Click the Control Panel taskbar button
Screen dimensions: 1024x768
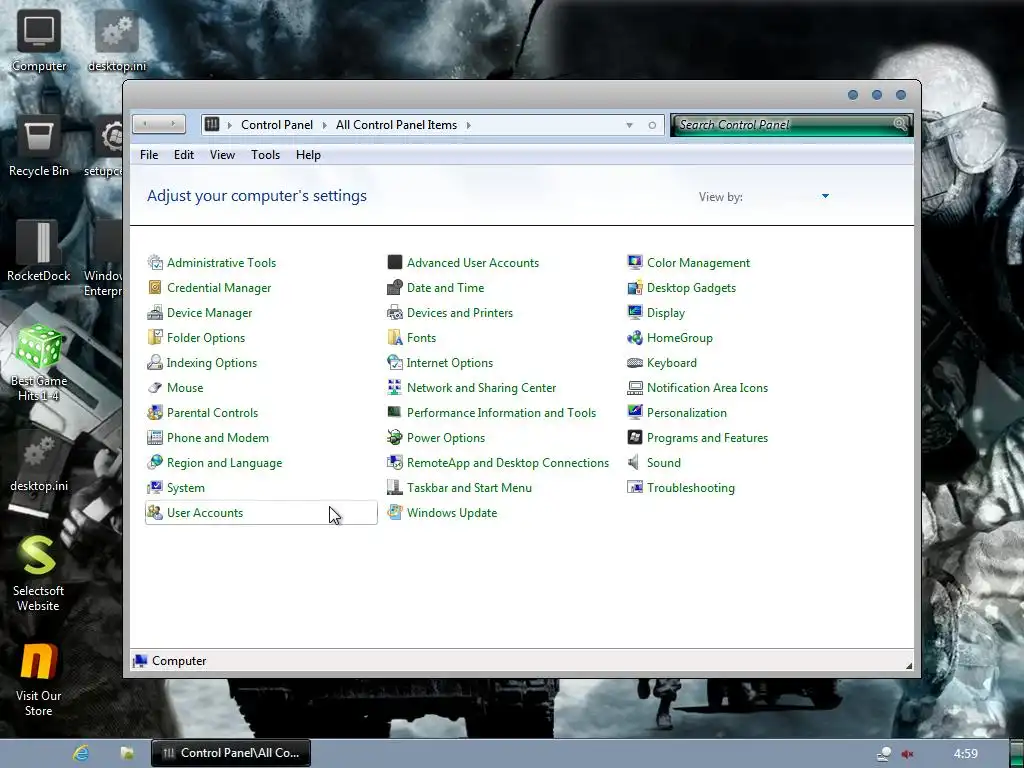point(231,753)
